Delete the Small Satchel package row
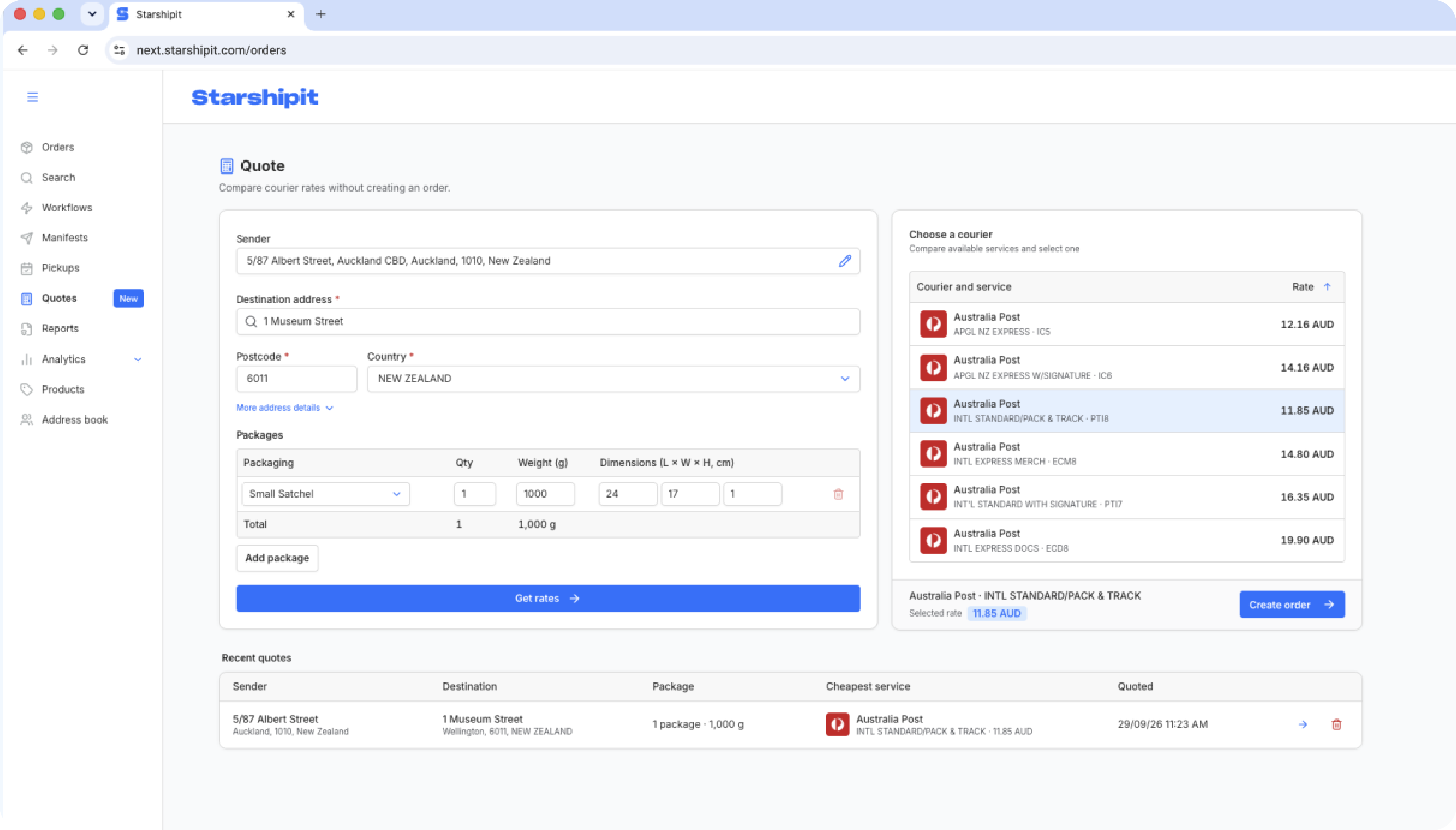The image size is (1456, 830). pos(838,494)
